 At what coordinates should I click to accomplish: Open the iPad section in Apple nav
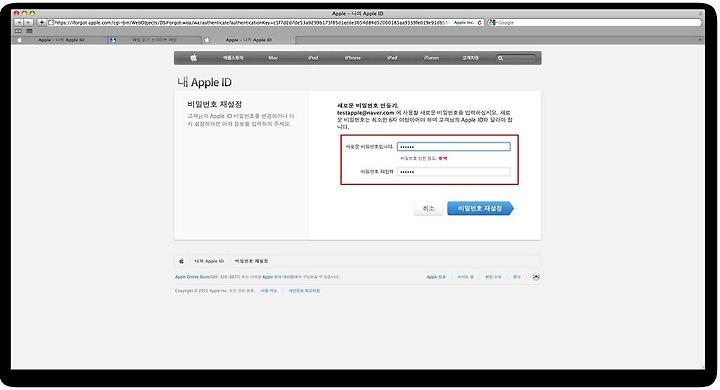pyautogui.click(x=392, y=58)
